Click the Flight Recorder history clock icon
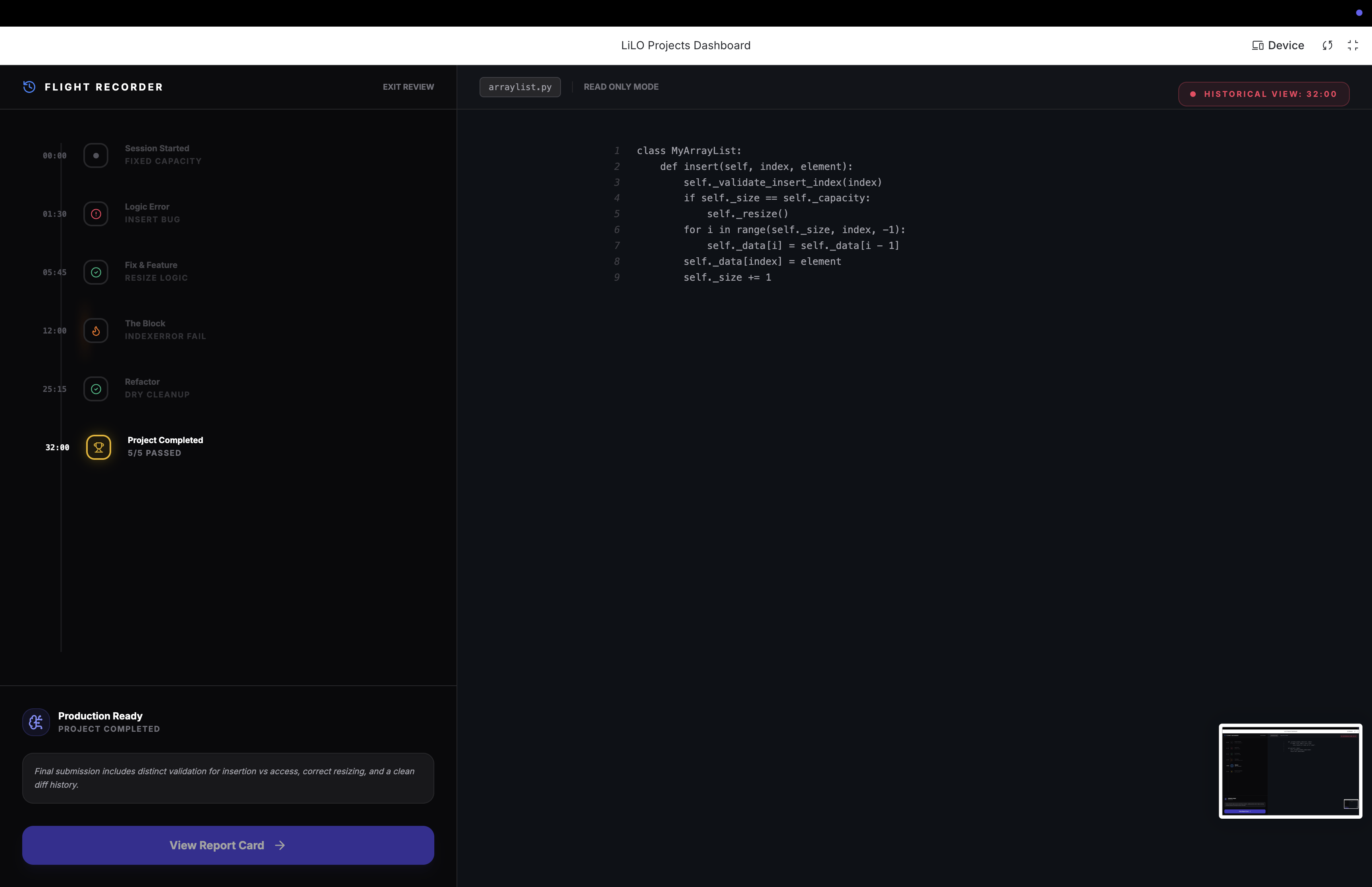 tap(29, 87)
